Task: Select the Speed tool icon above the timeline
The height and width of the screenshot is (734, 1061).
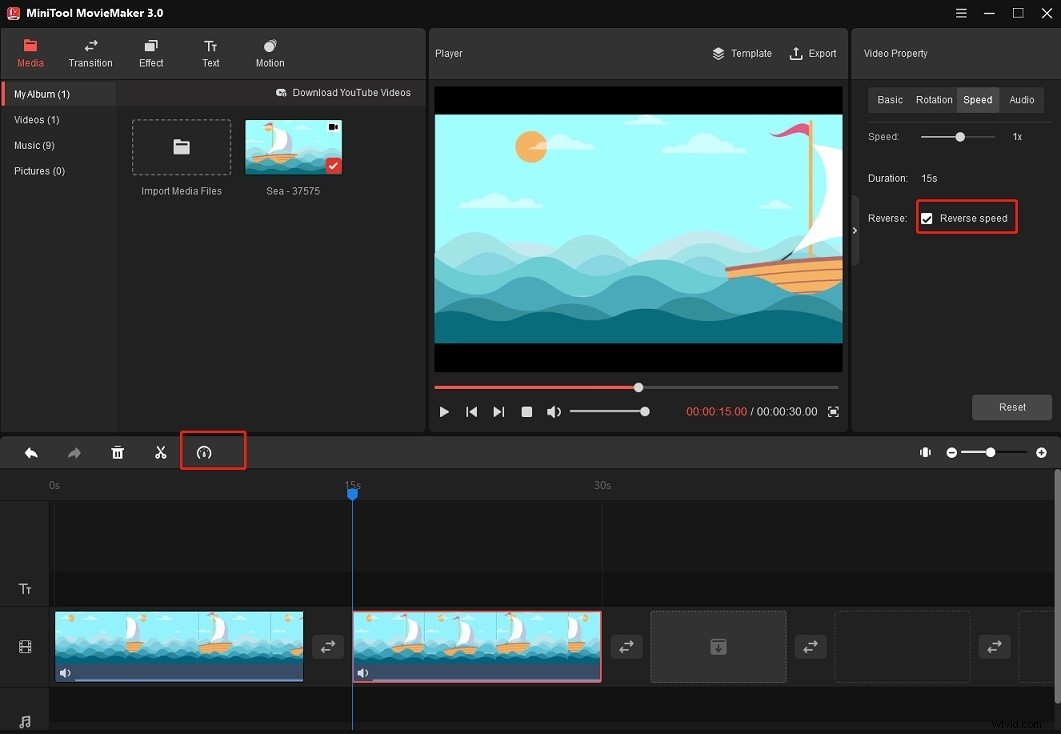Action: pyautogui.click(x=212, y=451)
